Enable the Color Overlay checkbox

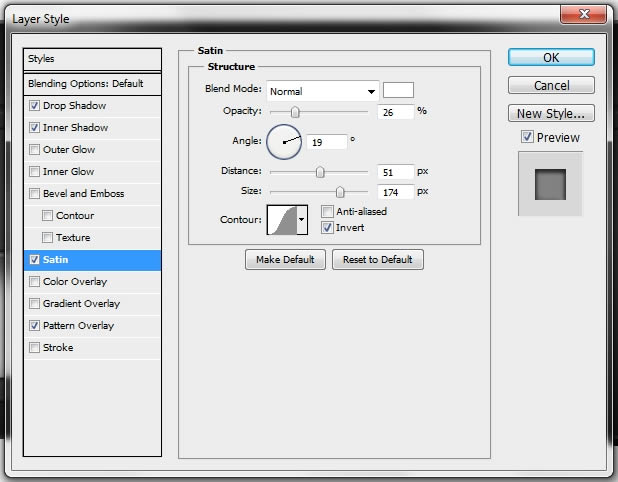click(34, 282)
